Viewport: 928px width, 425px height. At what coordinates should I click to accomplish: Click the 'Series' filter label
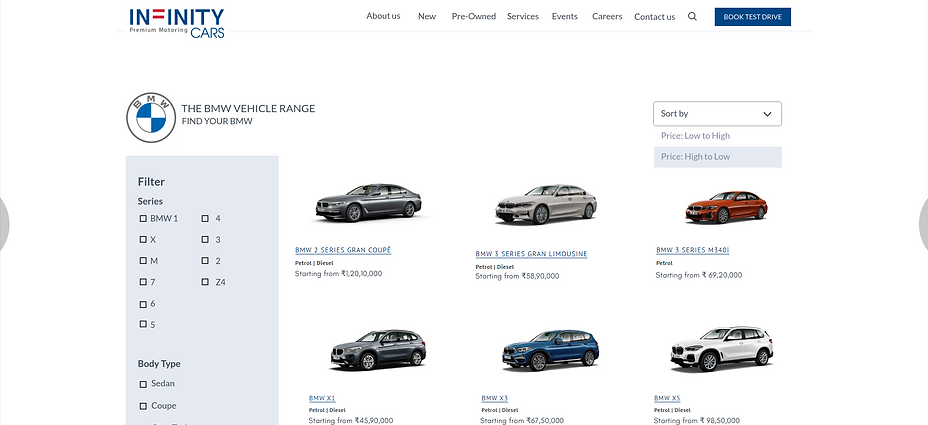pos(150,201)
